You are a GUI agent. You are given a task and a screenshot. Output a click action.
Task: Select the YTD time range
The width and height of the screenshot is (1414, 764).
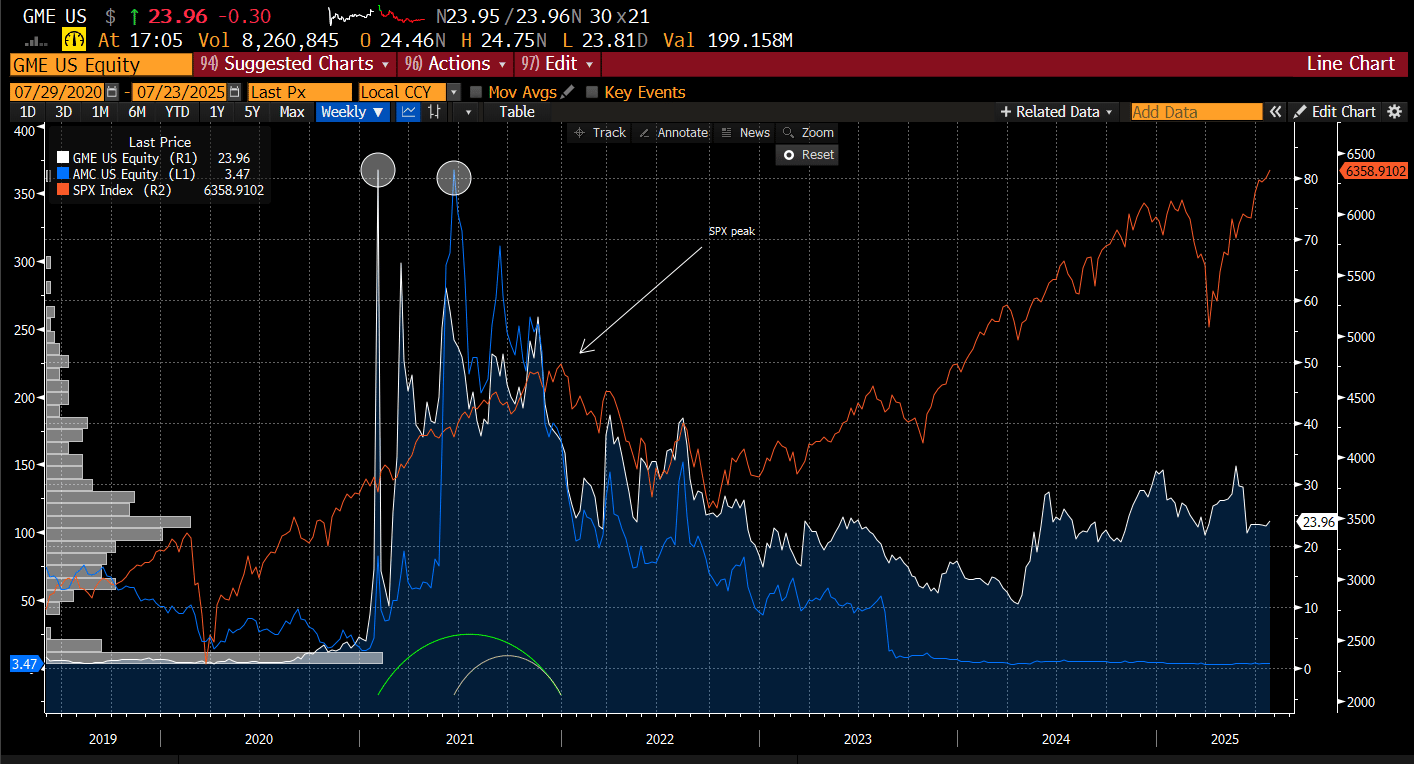click(177, 112)
